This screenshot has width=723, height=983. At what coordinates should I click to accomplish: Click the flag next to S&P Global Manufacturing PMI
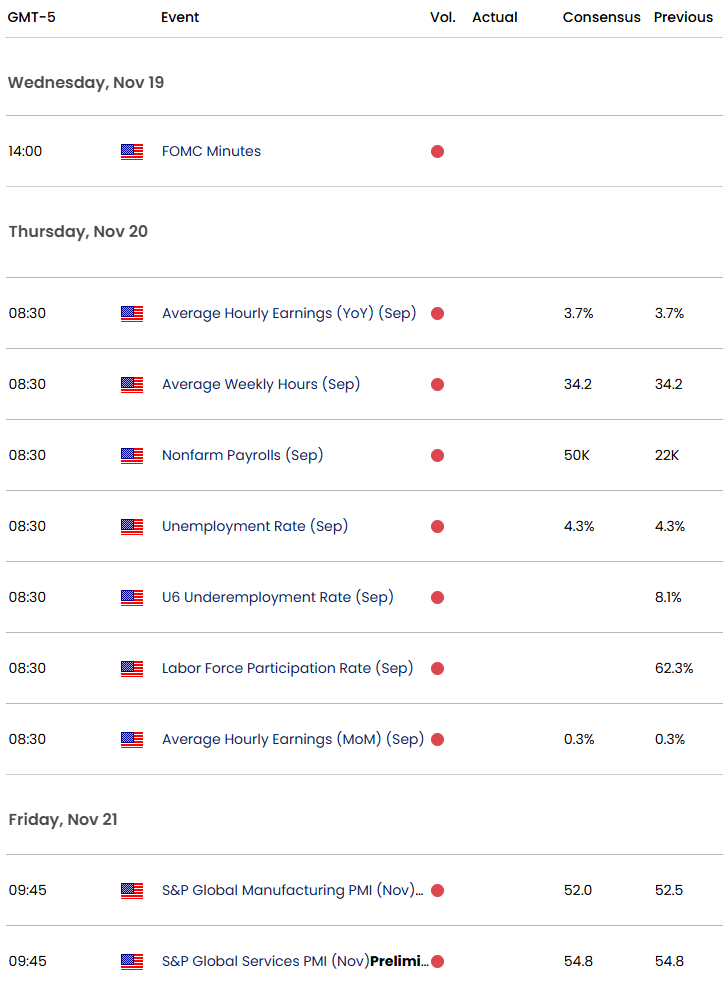click(132, 891)
